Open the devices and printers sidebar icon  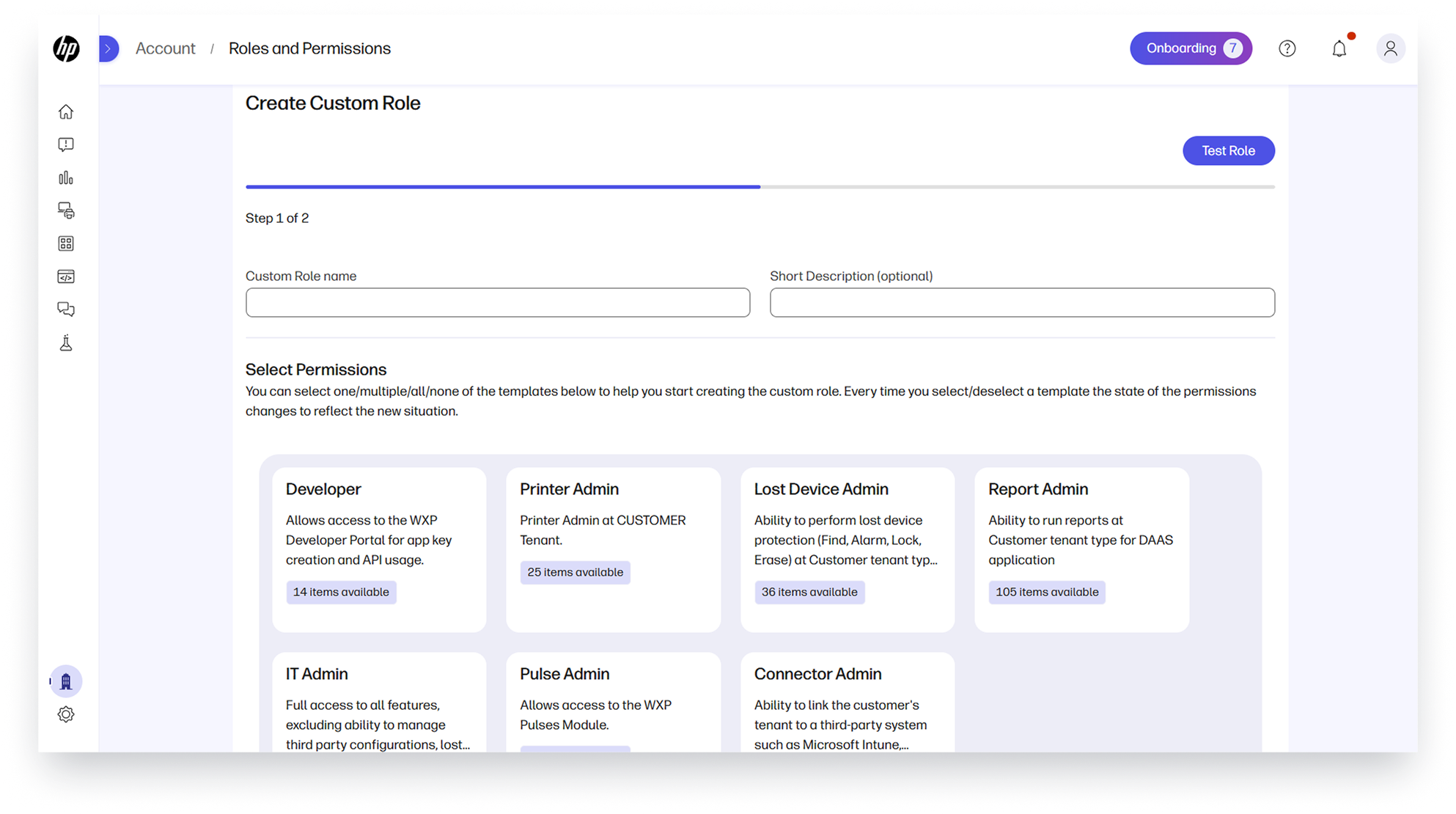(x=66, y=210)
